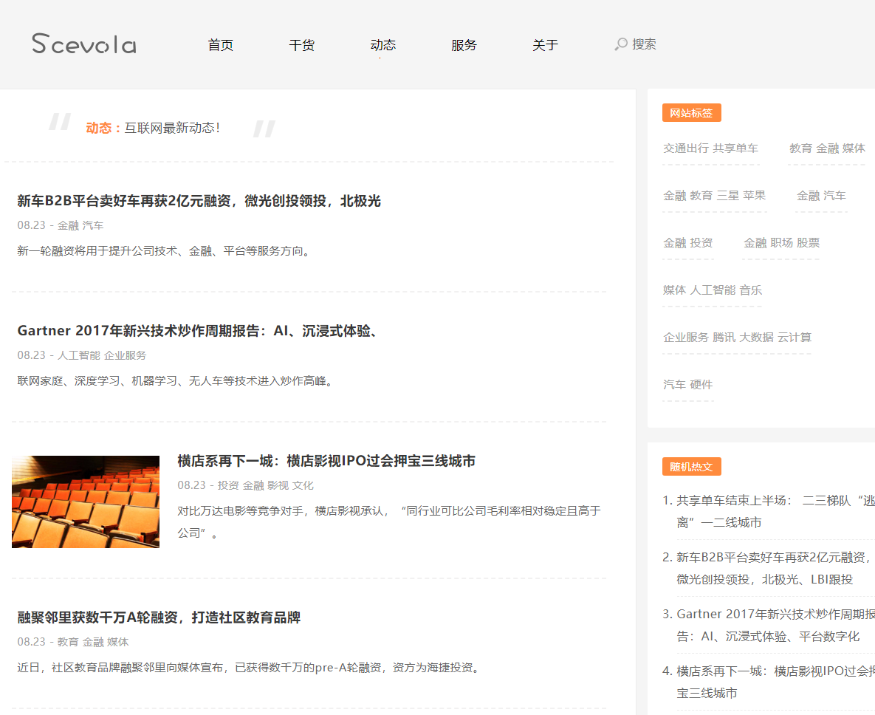Select sidebar tag 金融 教育 三星 苹果

[x=714, y=196]
